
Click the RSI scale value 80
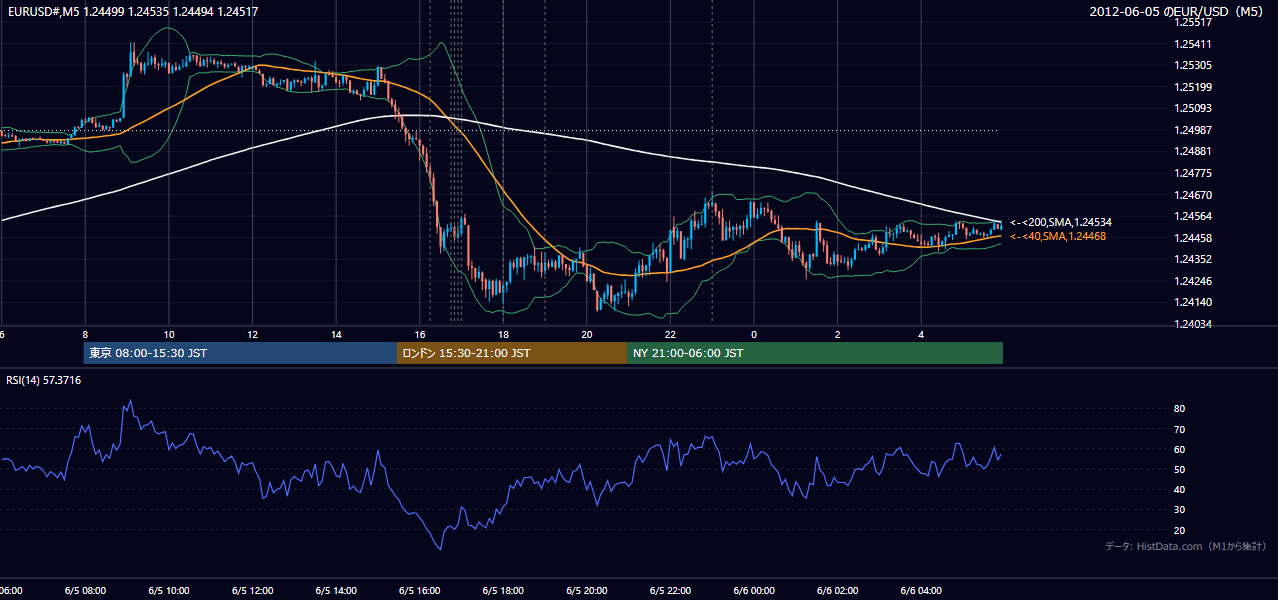[x=1179, y=409]
